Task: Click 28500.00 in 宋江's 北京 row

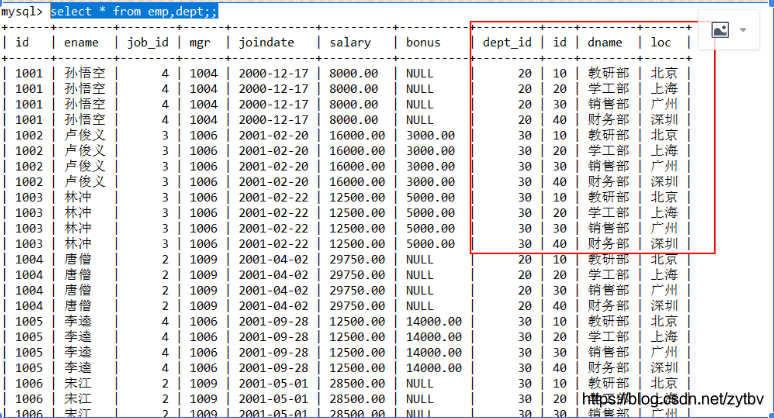Action: [357, 383]
